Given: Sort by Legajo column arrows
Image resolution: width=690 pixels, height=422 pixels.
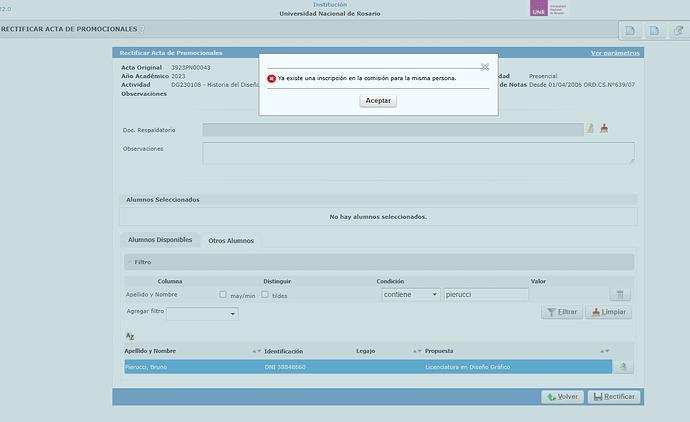Looking at the screenshot, I should click(x=417, y=351).
